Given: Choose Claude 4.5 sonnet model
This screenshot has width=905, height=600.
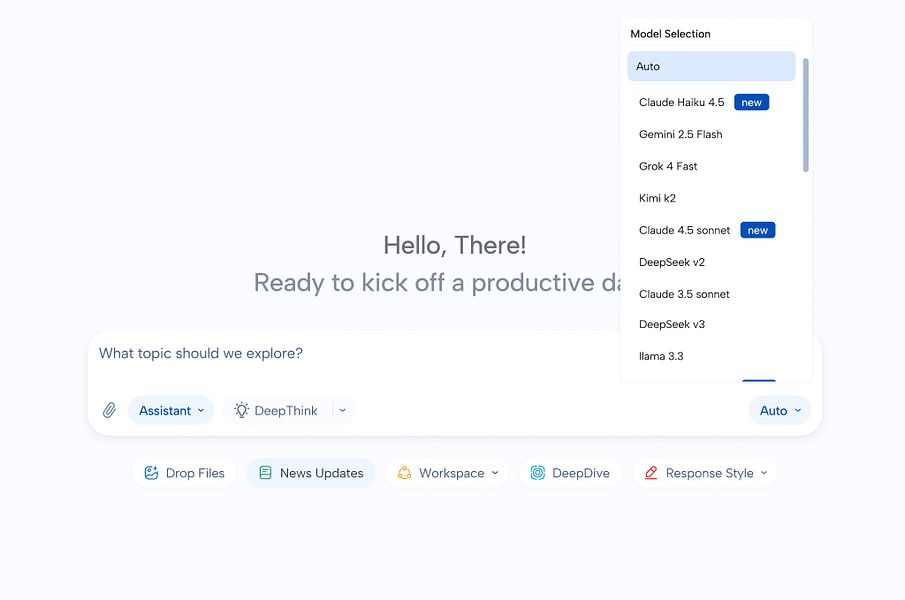Looking at the screenshot, I should [x=711, y=230].
